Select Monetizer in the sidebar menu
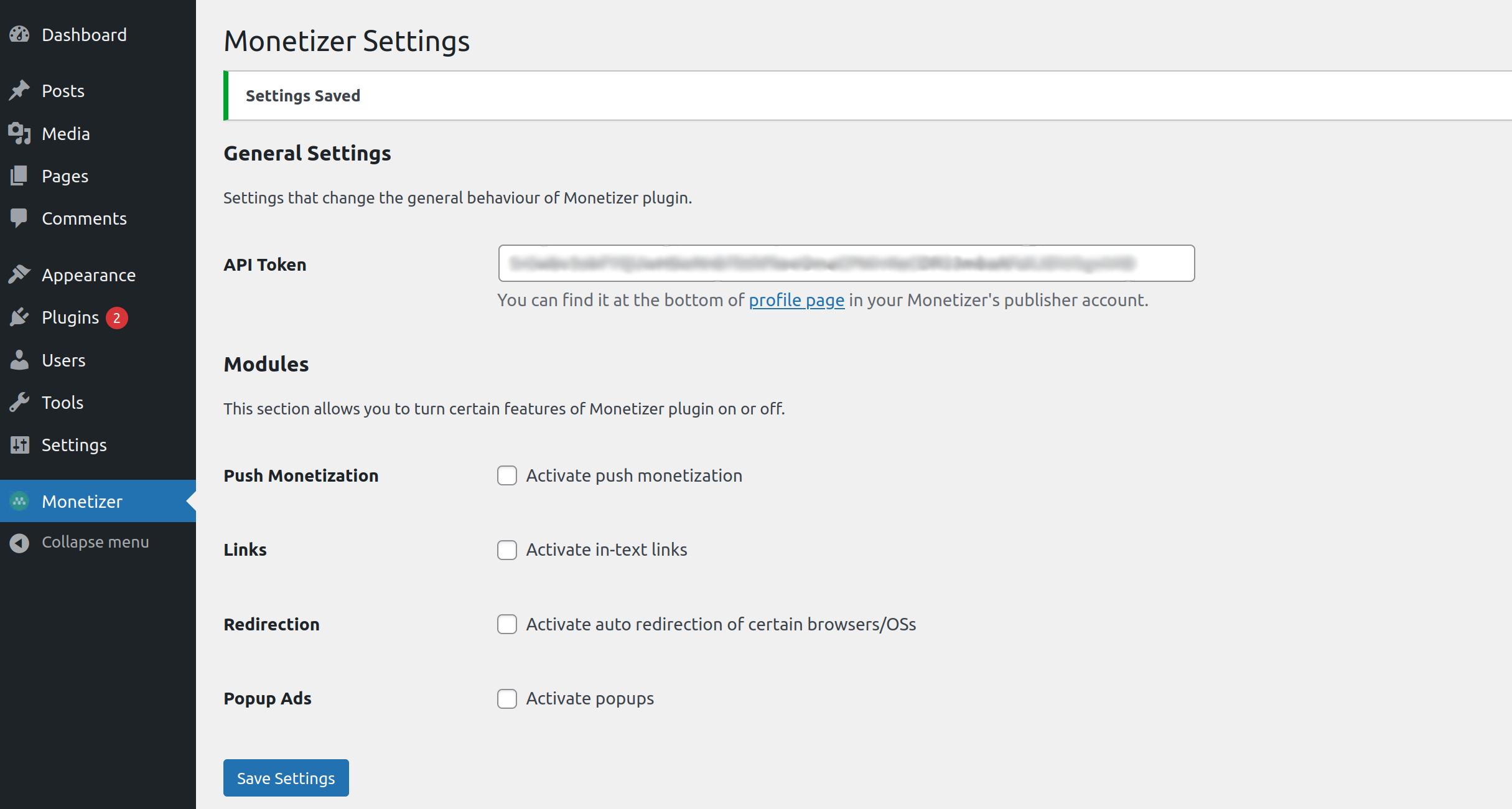Viewport: 1512px width, 809px height. click(x=82, y=502)
